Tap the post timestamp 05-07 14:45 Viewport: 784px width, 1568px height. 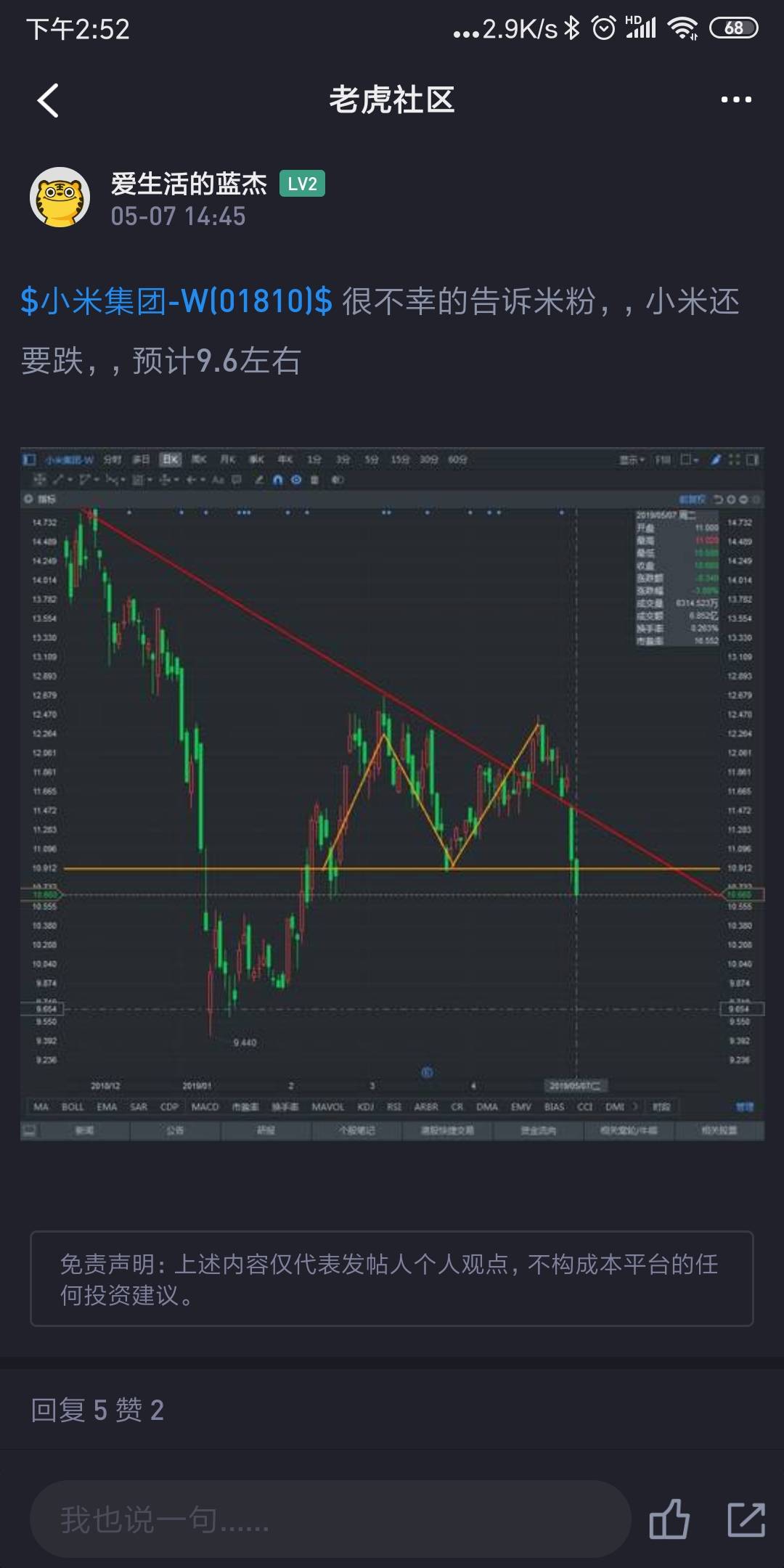(178, 216)
